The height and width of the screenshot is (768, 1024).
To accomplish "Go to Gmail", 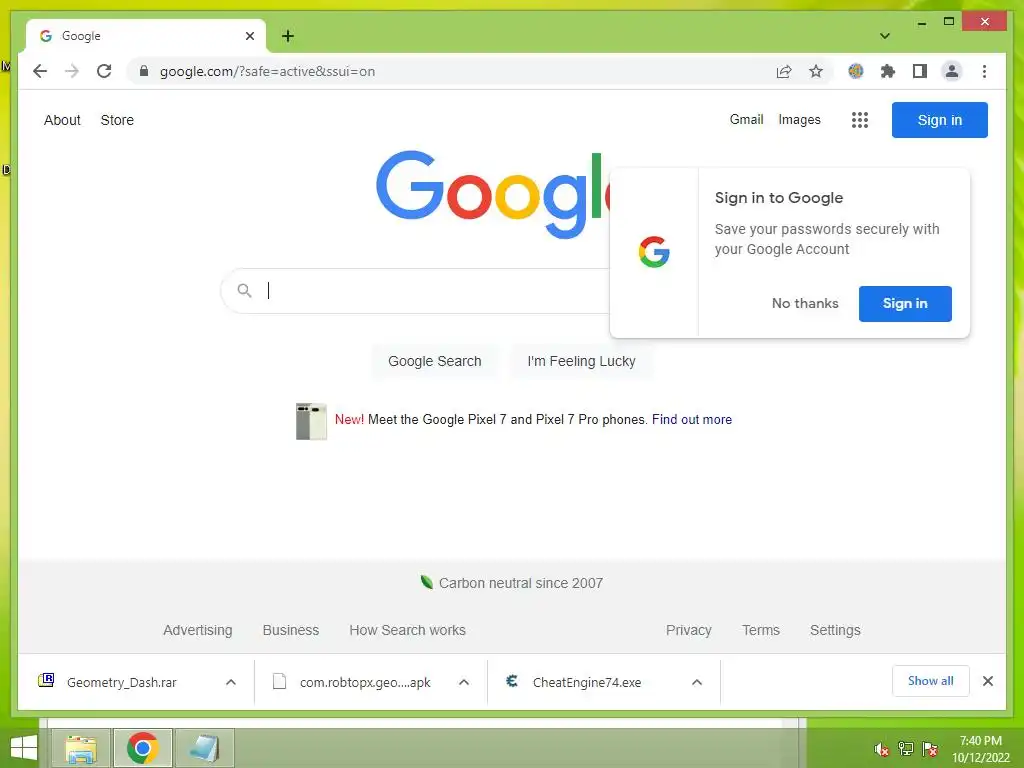I will click(x=746, y=120).
